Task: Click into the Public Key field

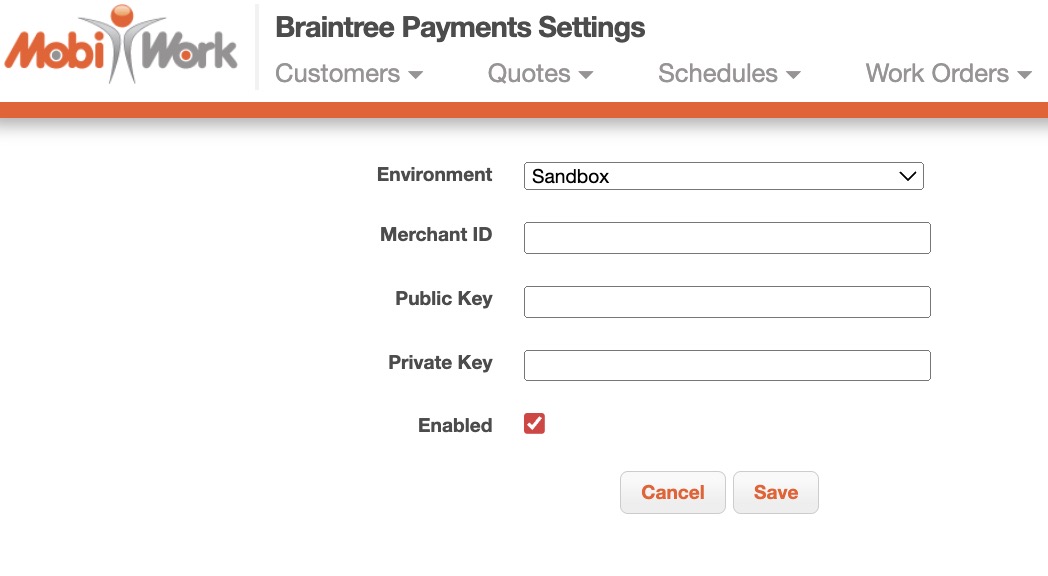Action: pos(727,302)
